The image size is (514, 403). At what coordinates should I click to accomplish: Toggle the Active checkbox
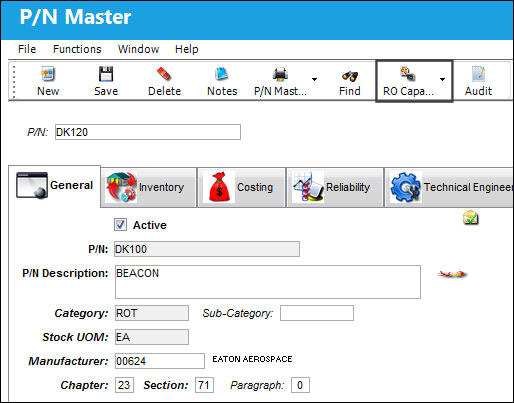pos(120,225)
